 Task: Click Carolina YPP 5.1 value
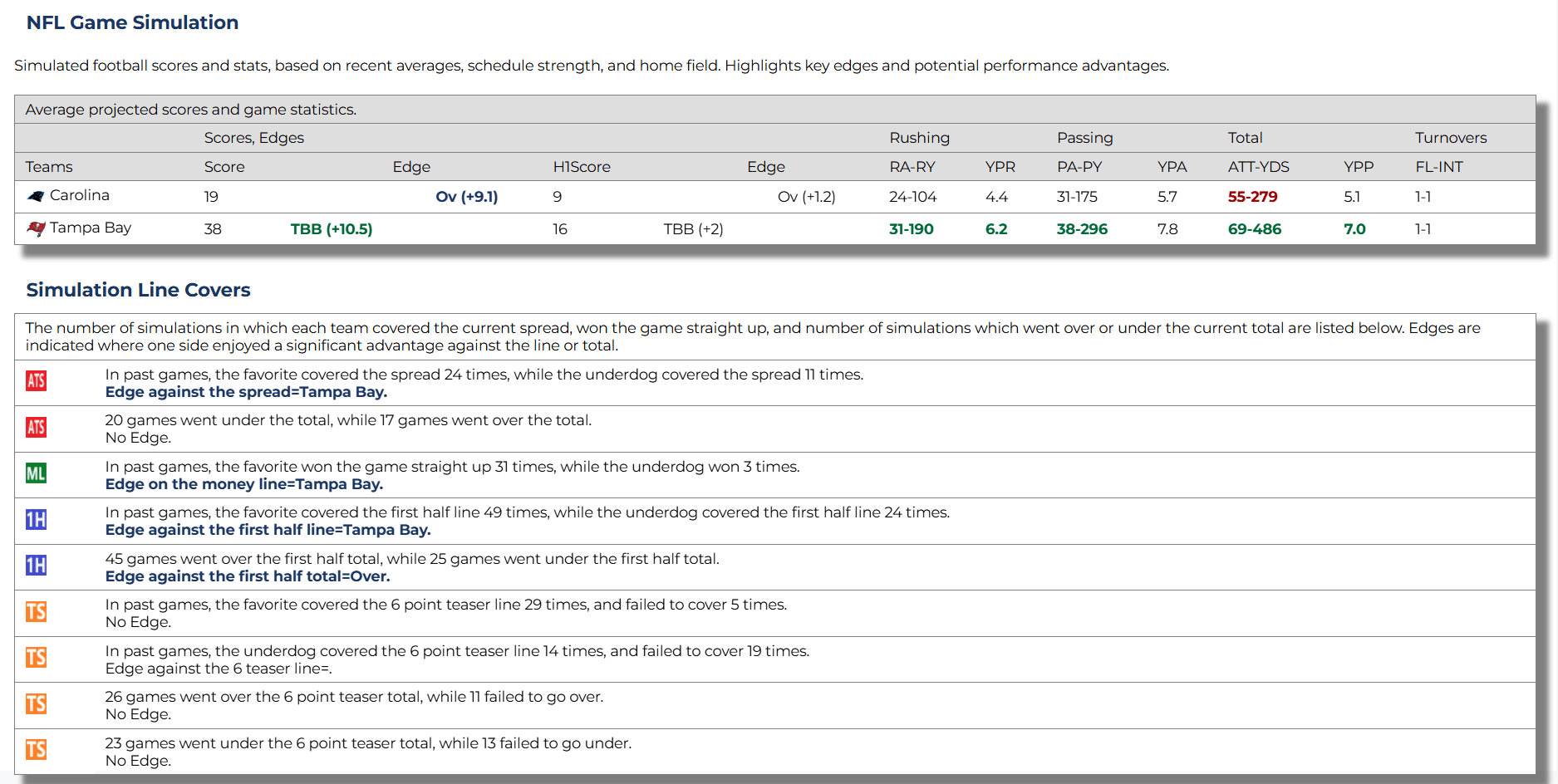point(1352,197)
